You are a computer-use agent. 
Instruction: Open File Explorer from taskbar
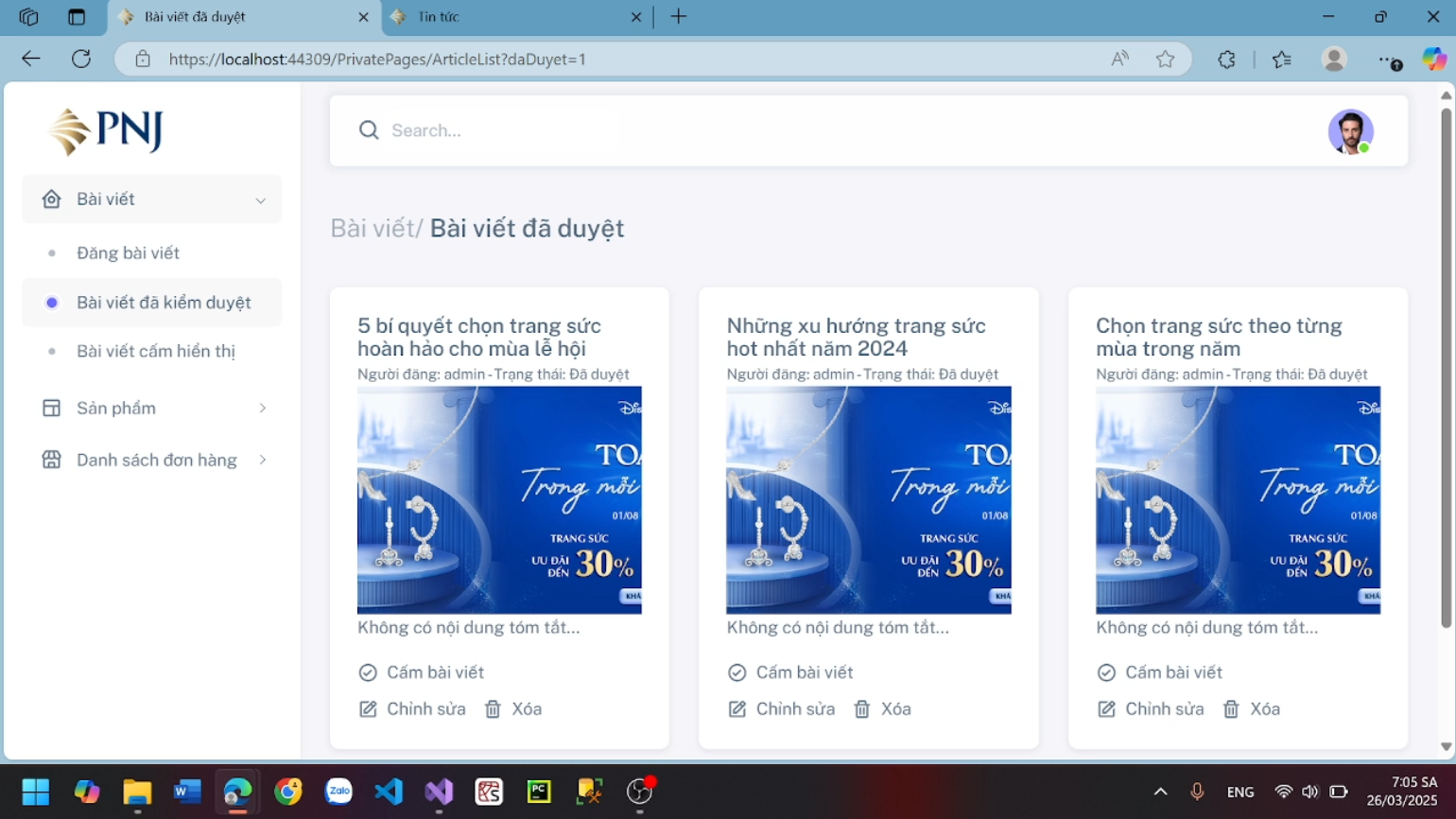(137, 792)
